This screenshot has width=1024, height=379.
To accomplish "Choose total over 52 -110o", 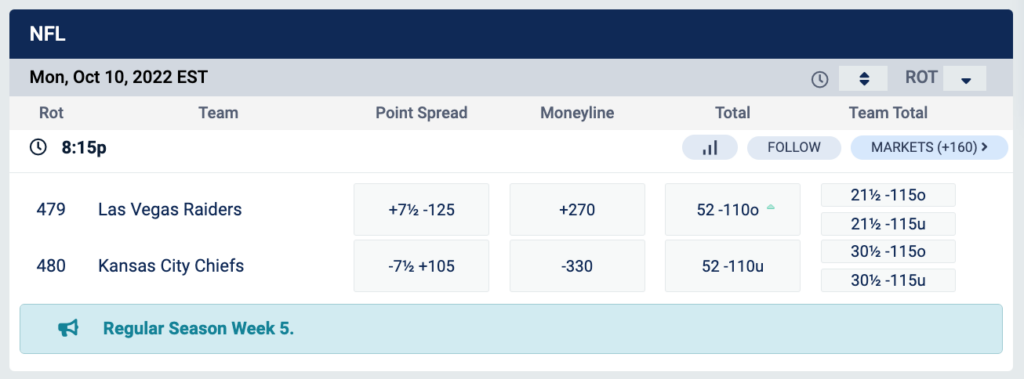I will (733, 210).
